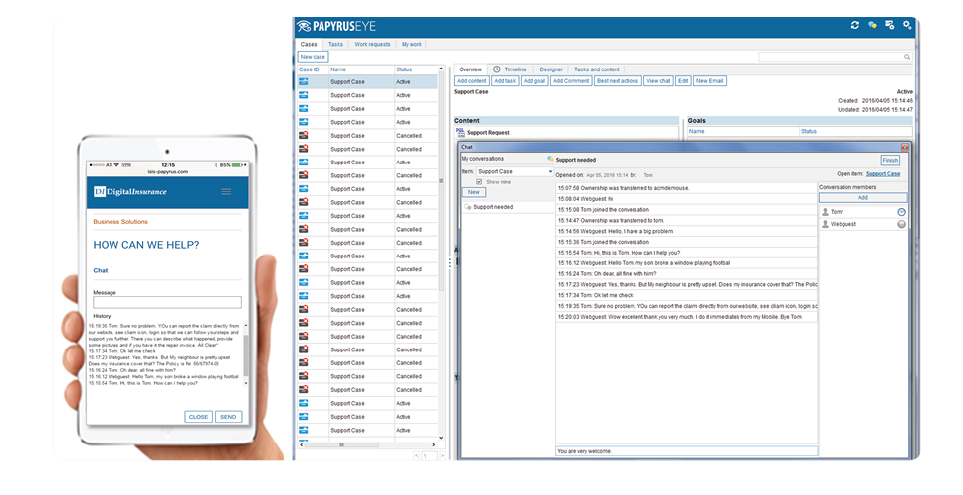963x495 pixels.
Task: Toggle the Show mine checkbox
Action: (x=479, y=181)
